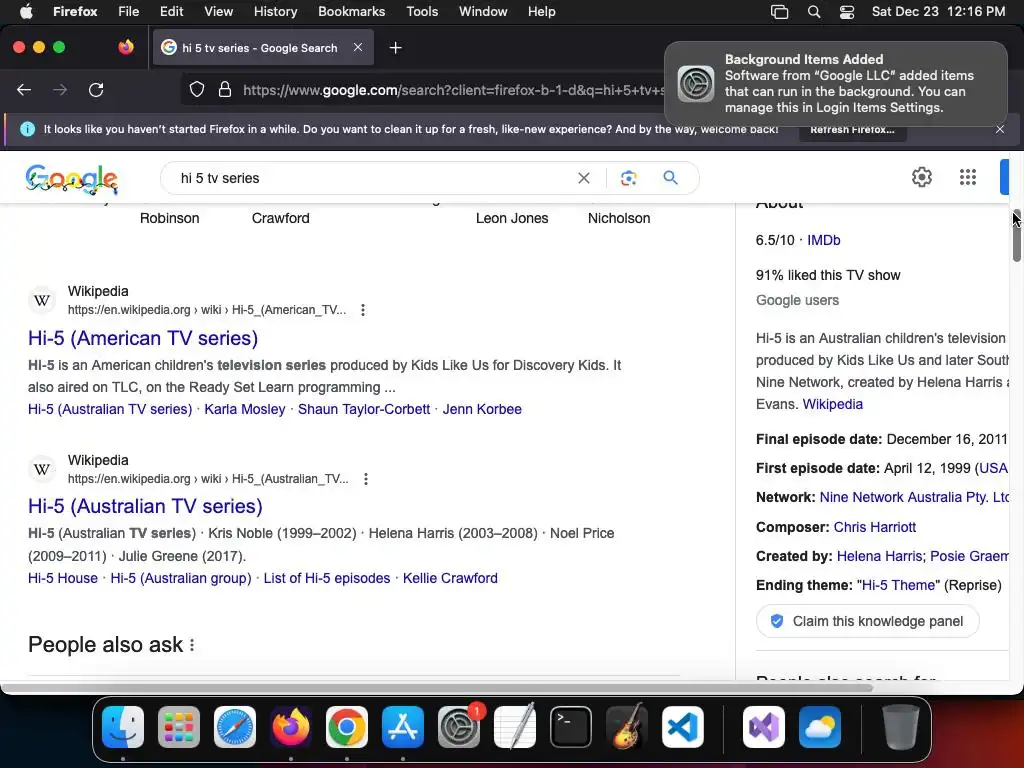Launch GarageBand from the Dock
This screenshot has width=1024, height=768.
coord(627,727)
